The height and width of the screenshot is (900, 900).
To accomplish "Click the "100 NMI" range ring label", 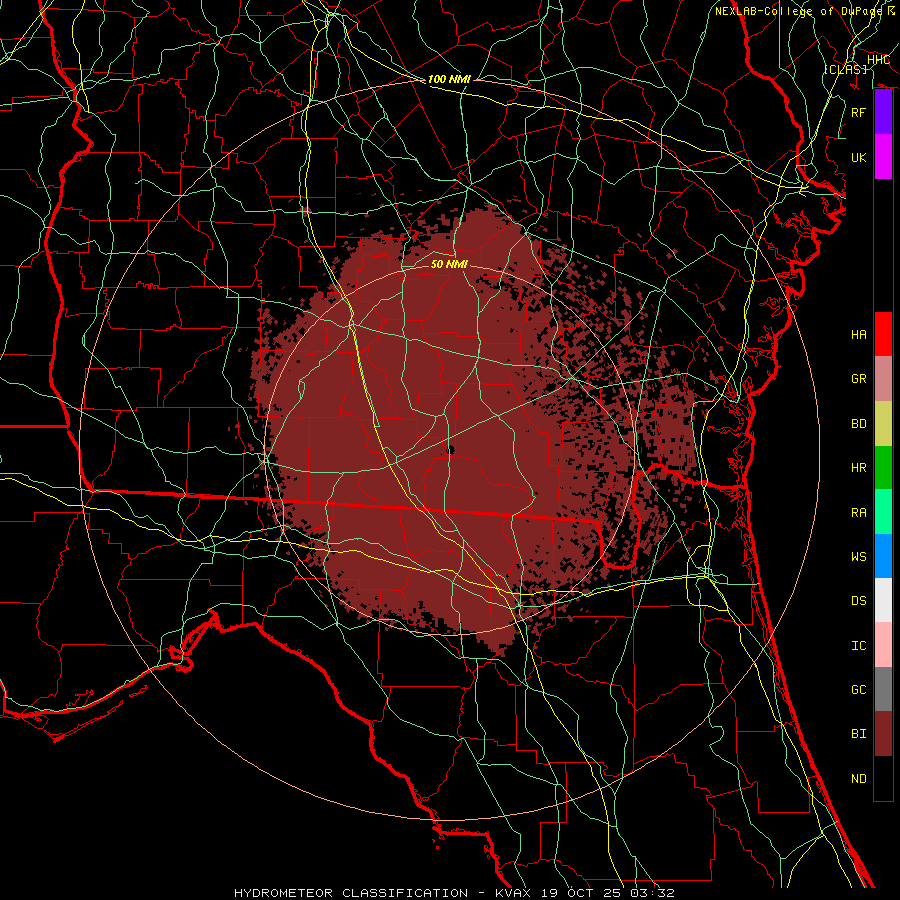I will tap(449, 79).
